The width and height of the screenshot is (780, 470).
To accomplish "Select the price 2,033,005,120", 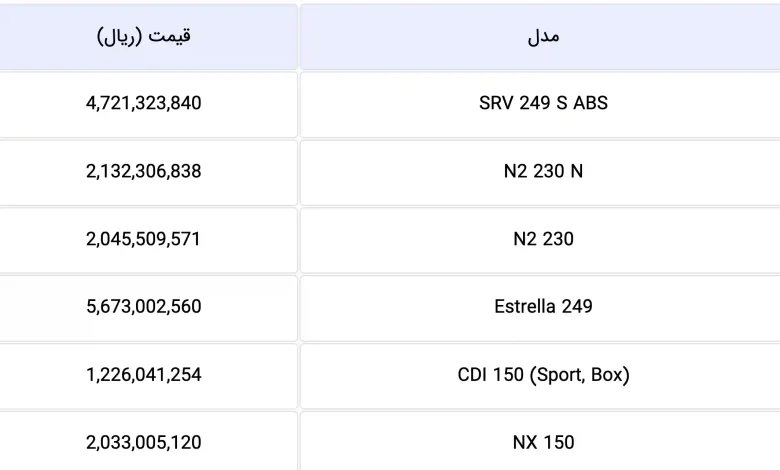I will [x=144, y=443].
